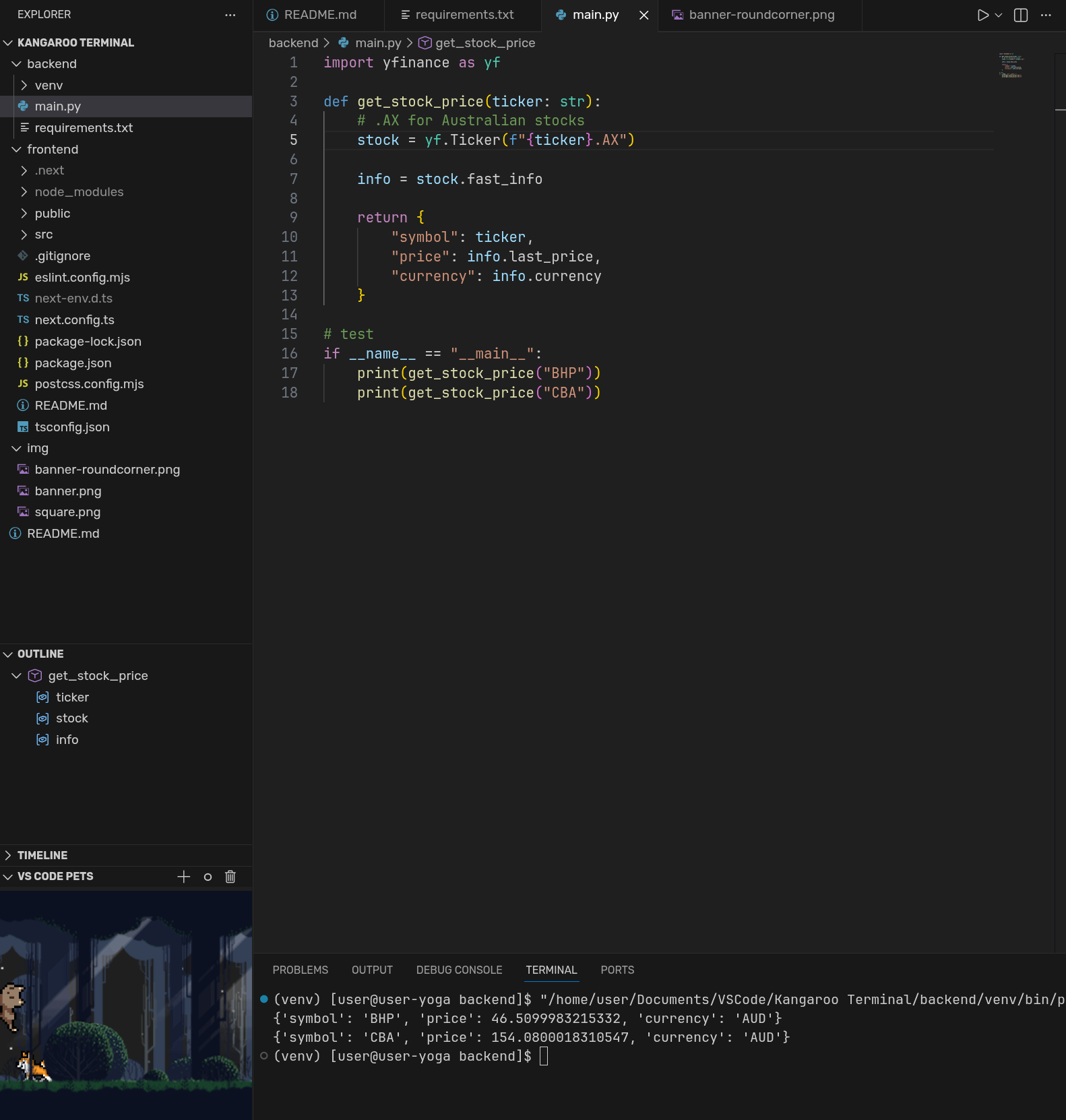1066x1120 pixels.
Task: Expand the Timeline section
Action: click(42, 855)
